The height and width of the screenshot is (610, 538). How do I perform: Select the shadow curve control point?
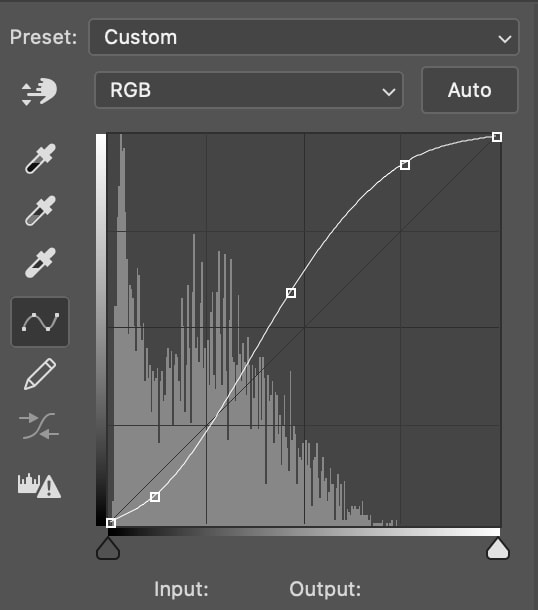155,497
